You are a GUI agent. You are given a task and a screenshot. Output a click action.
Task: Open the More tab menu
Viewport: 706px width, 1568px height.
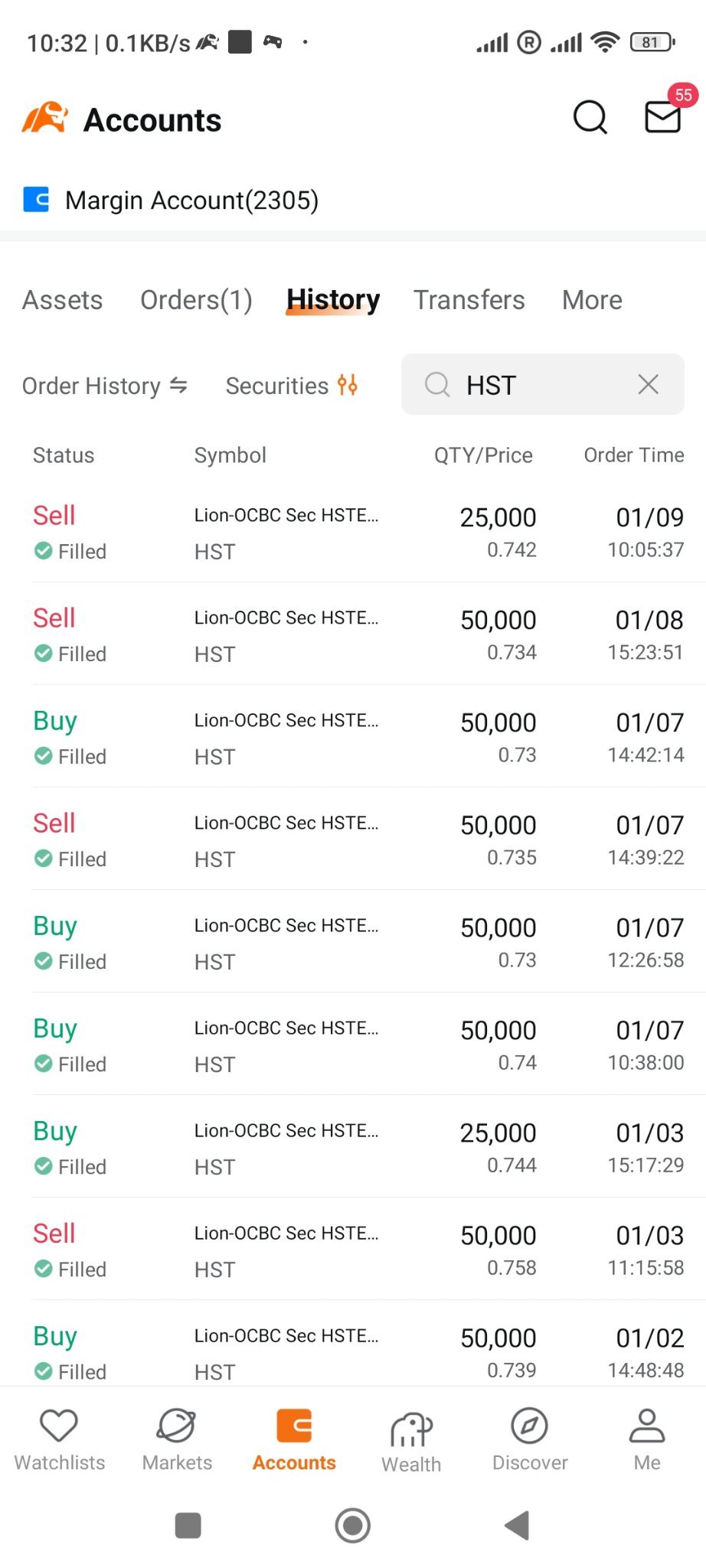(592, 300)
